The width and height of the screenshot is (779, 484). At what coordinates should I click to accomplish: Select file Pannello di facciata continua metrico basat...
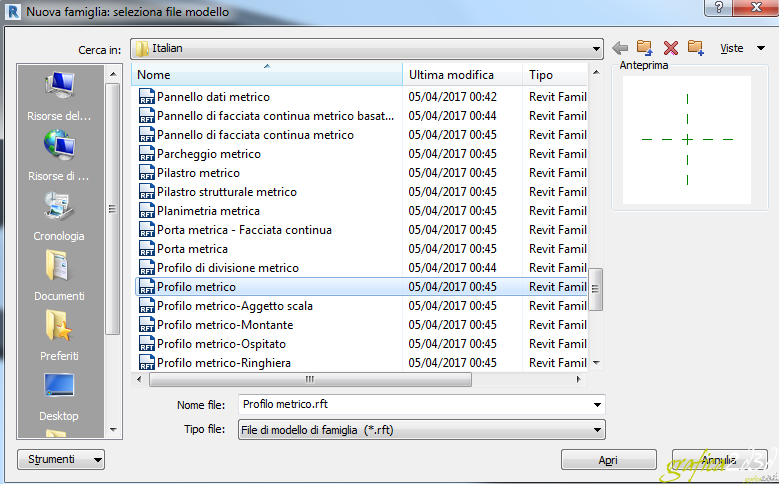[x=276, y=116]
